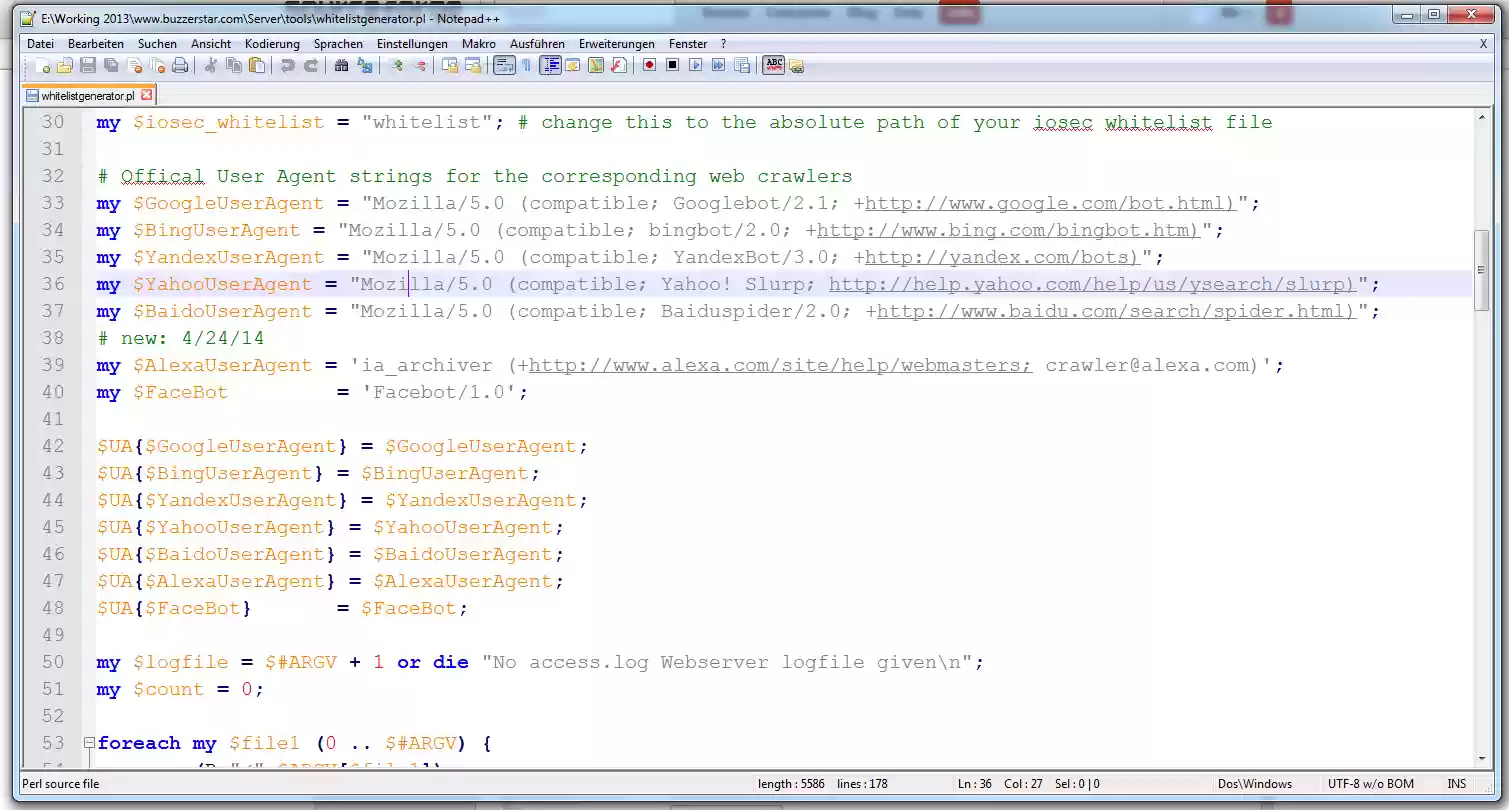Open the Erweiterungen menu
The height and width of the screenshot is (810, 1509).
pyautogui.click(x=617, y=44)
